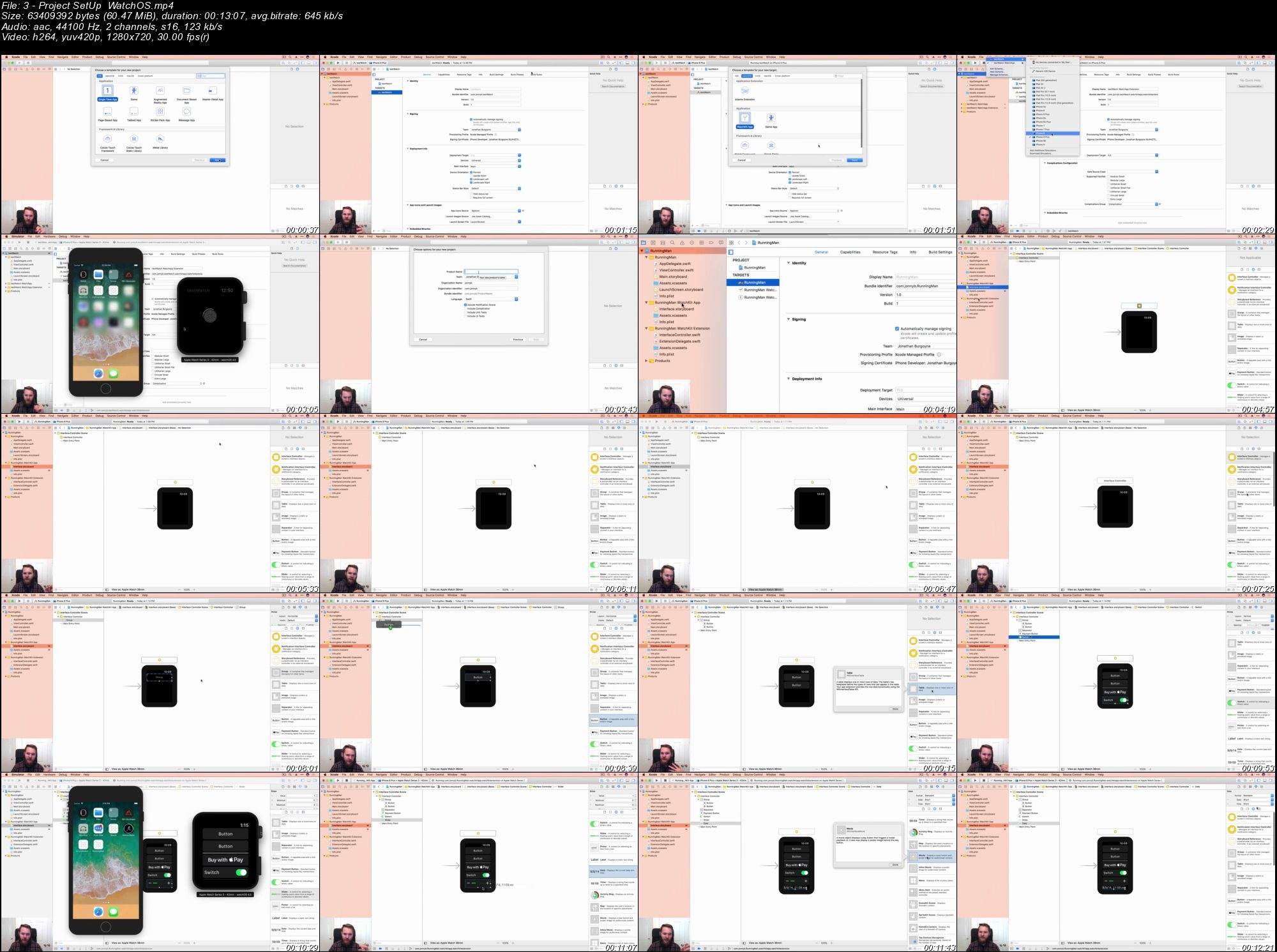1277x952 pixels.
Task: Go back with editor arrow, 00:04:19 frame
Action: (x=739, y=243)
